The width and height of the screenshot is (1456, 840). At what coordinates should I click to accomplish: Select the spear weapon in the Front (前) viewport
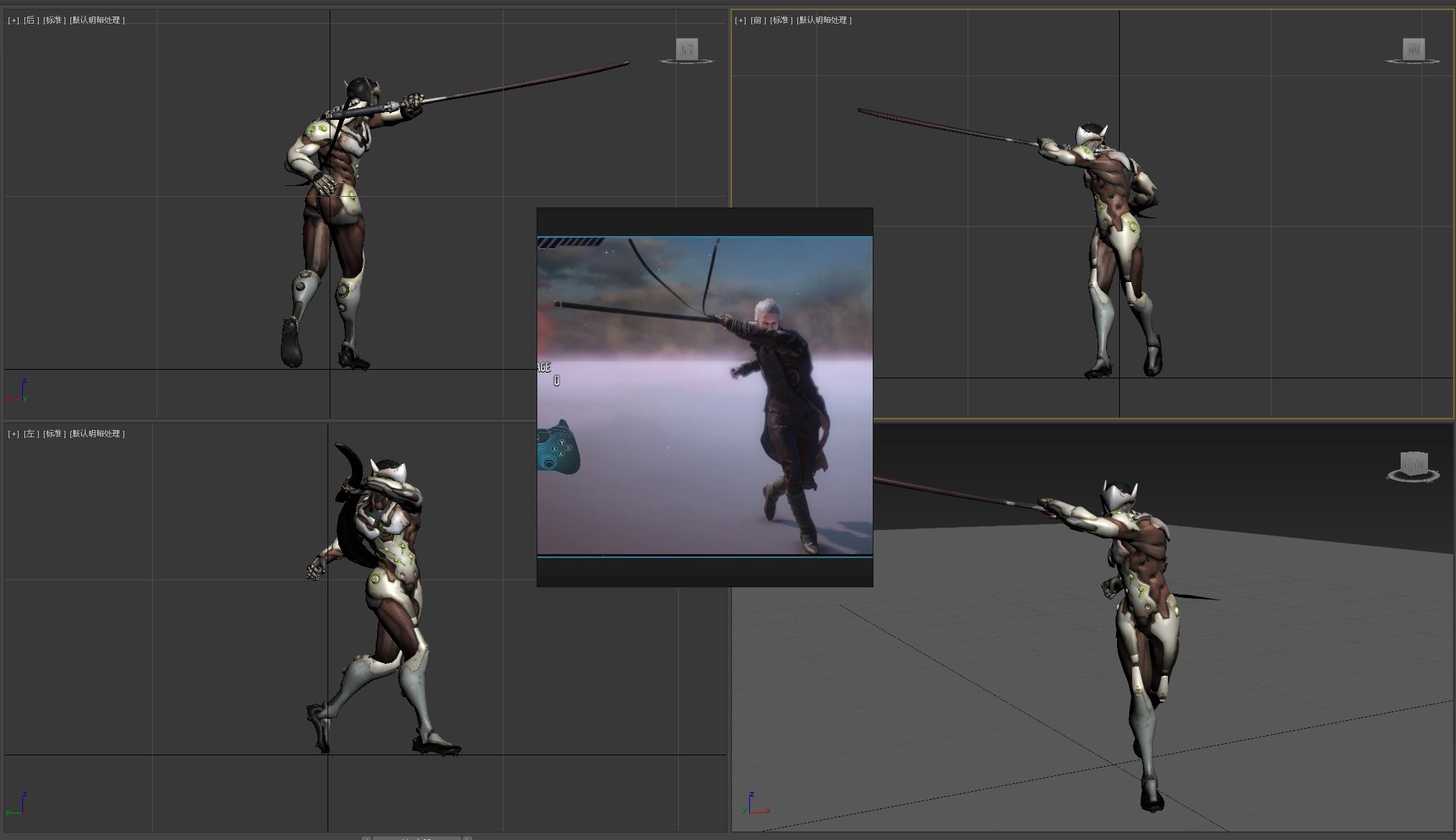(x=948, y=128)
